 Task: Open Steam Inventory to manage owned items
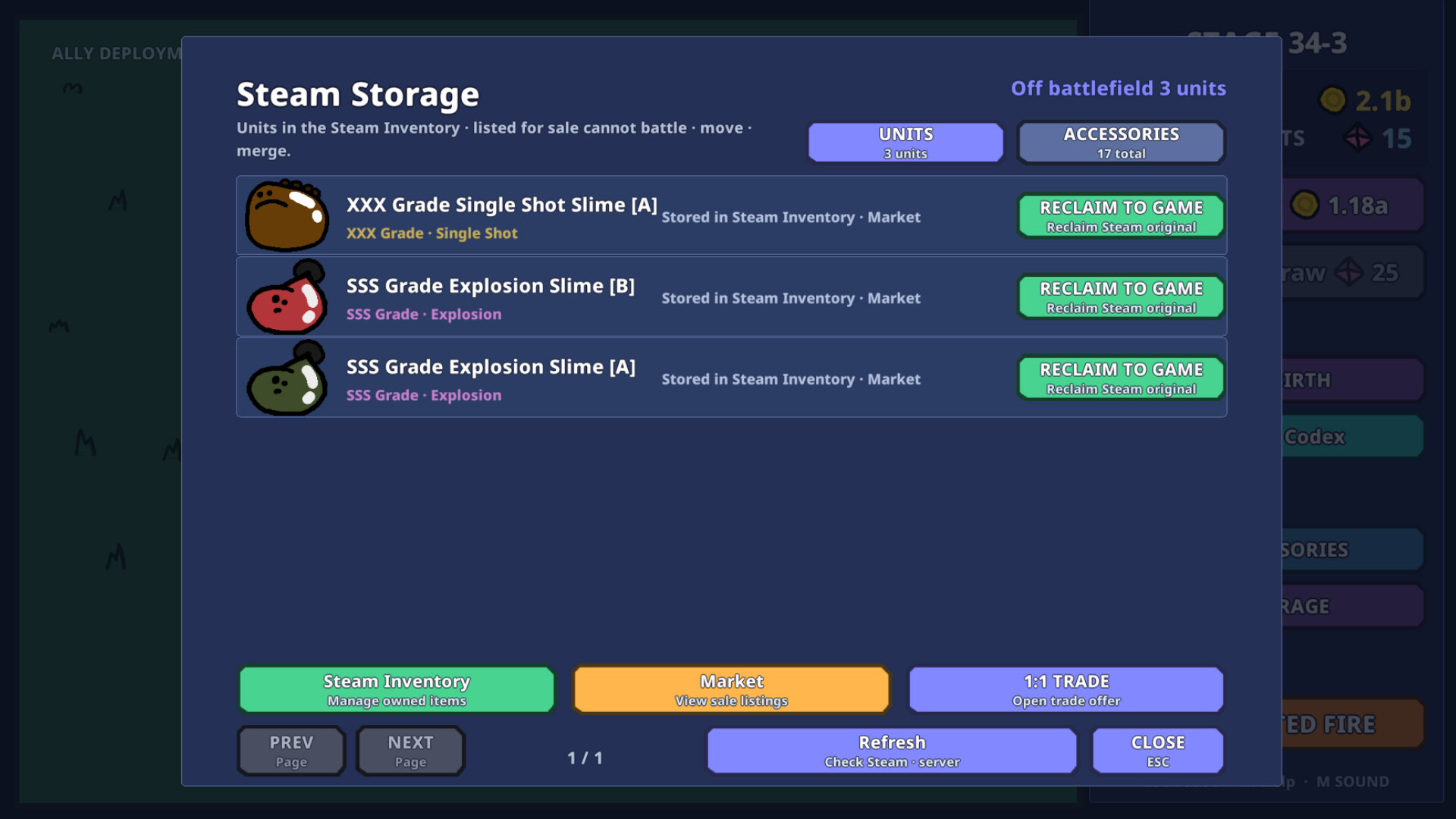point(397,690)
